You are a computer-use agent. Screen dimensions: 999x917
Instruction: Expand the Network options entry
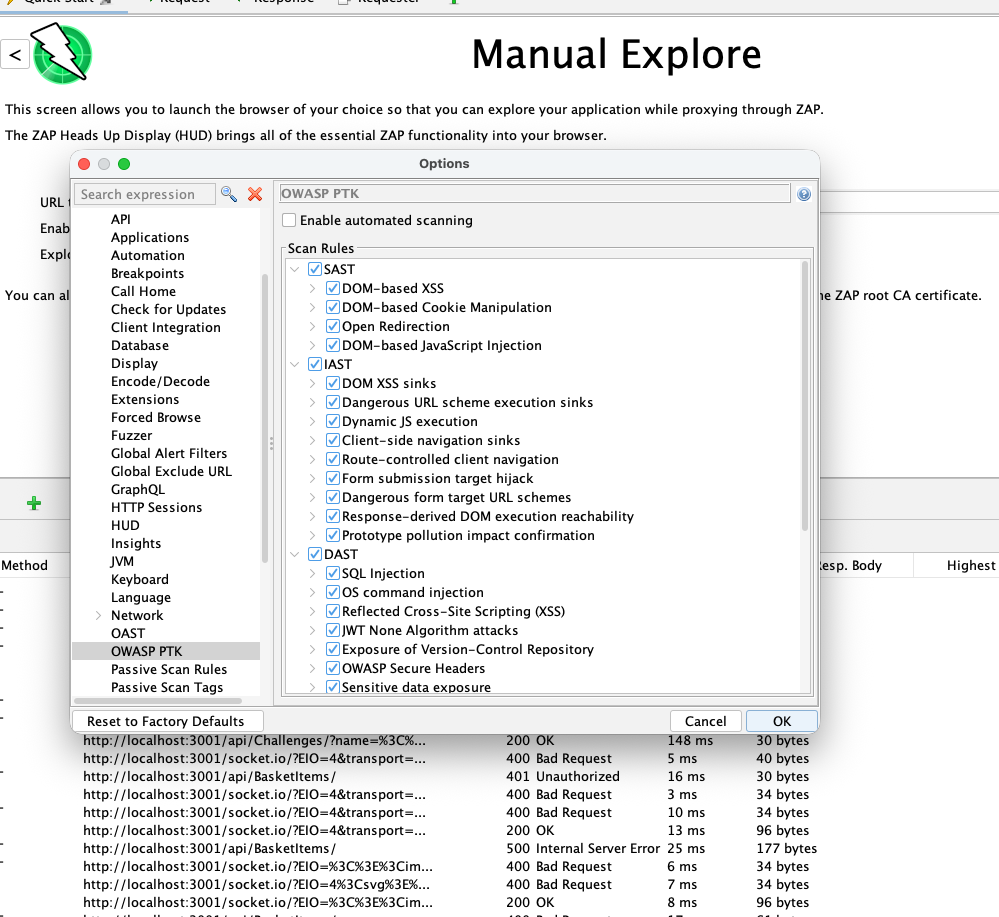100,615
